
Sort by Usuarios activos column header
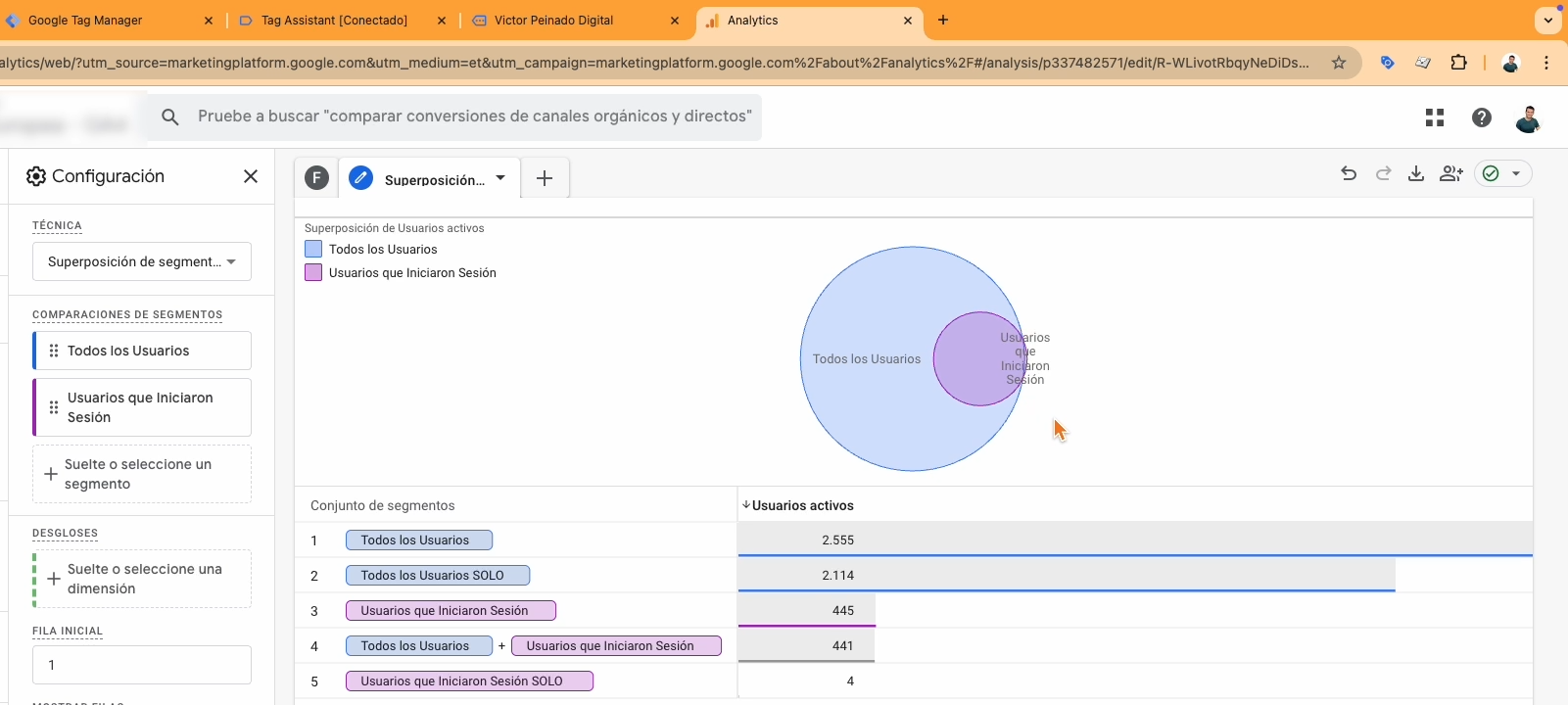[802, 505]
